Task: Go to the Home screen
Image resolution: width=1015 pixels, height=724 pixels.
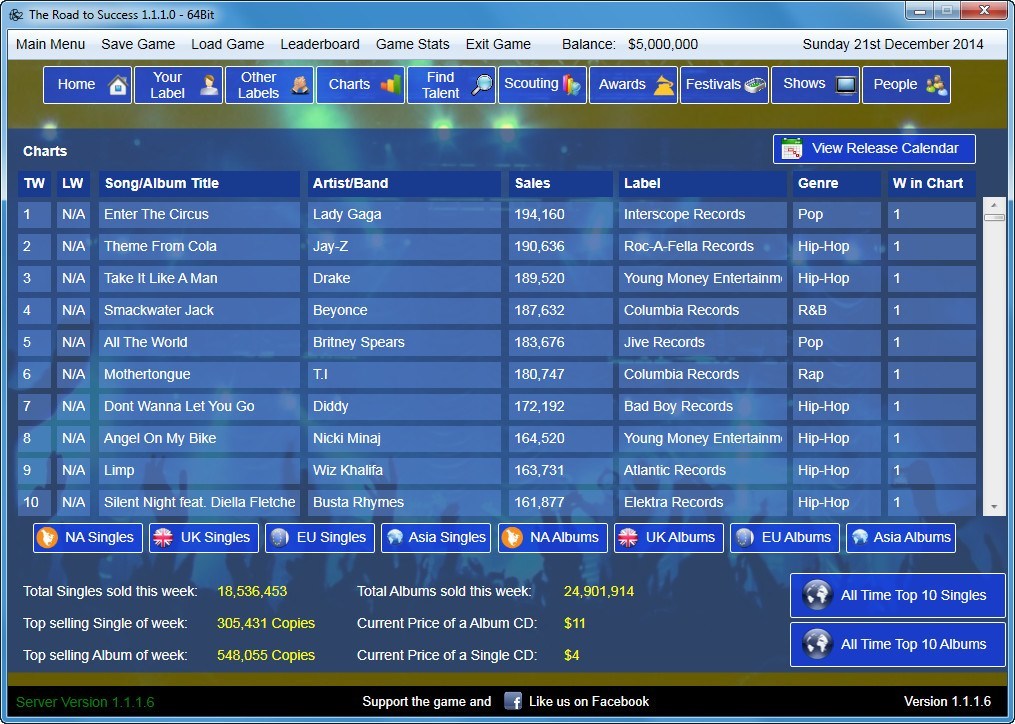Action: click(x=87, y=85)
